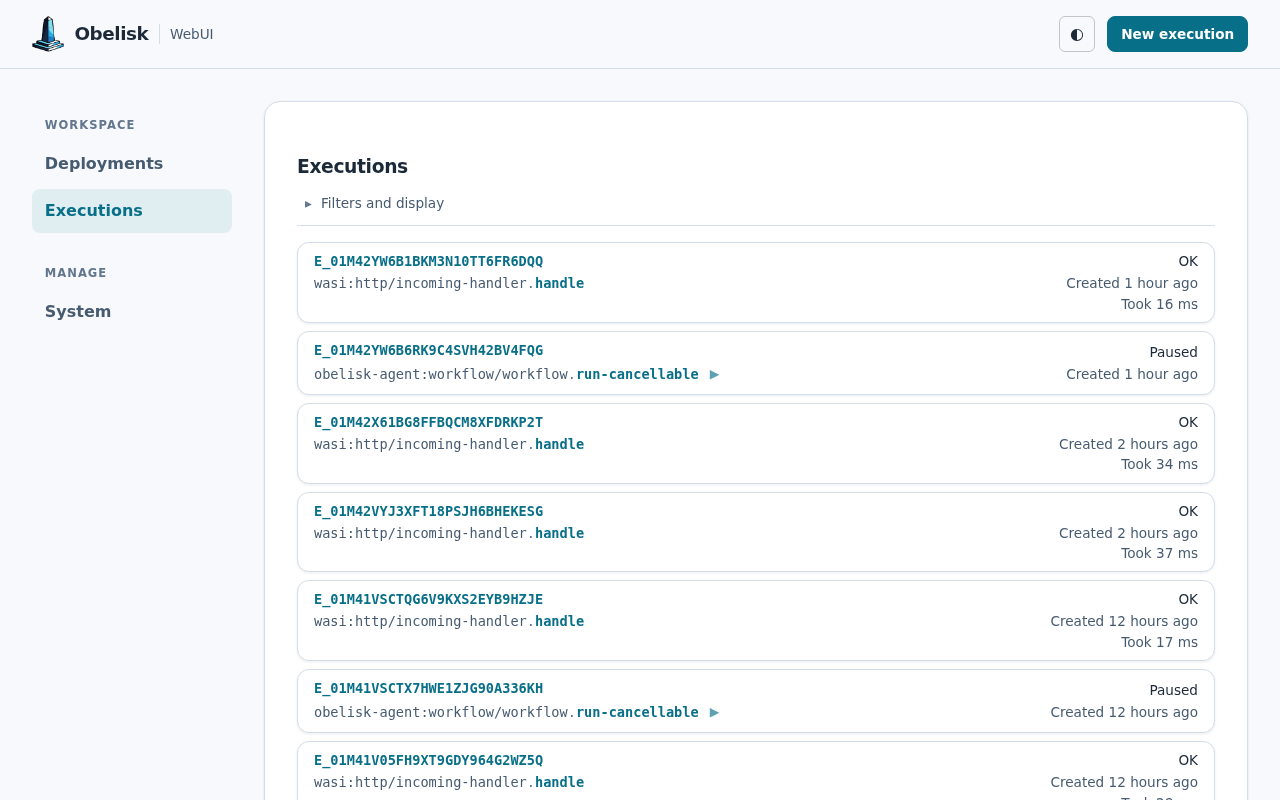
Task: Open execution E_01M42YW6B1BKM3N10TT6FR6DQQ
Action: 428,261
